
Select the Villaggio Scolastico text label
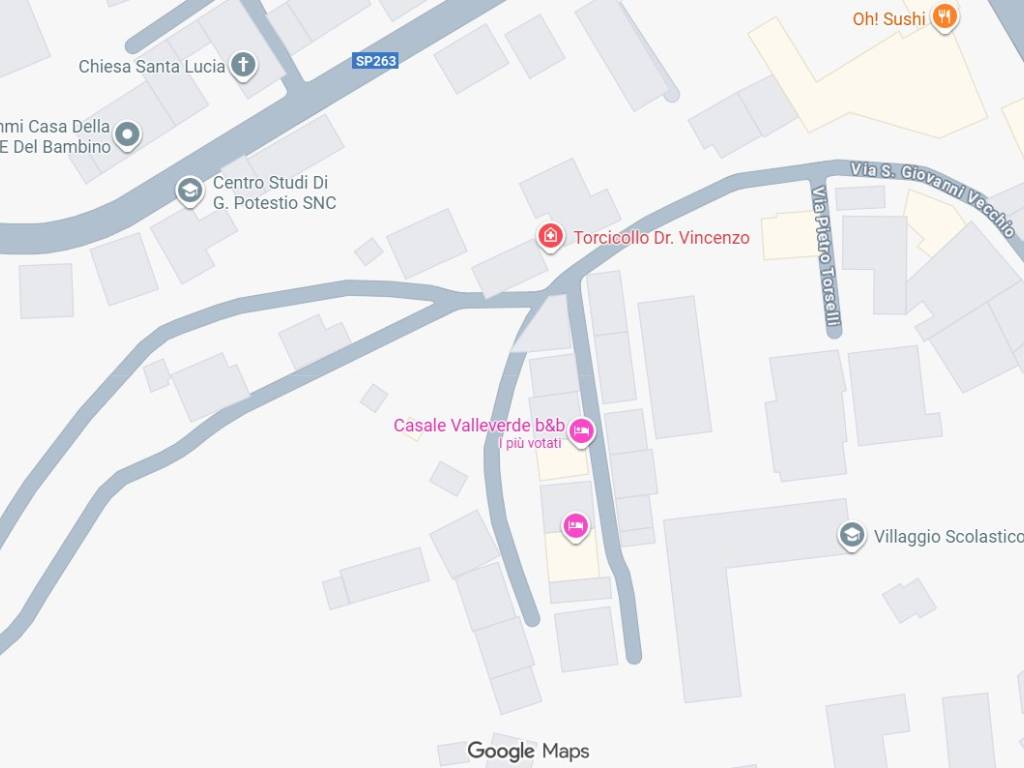[948, 536]
